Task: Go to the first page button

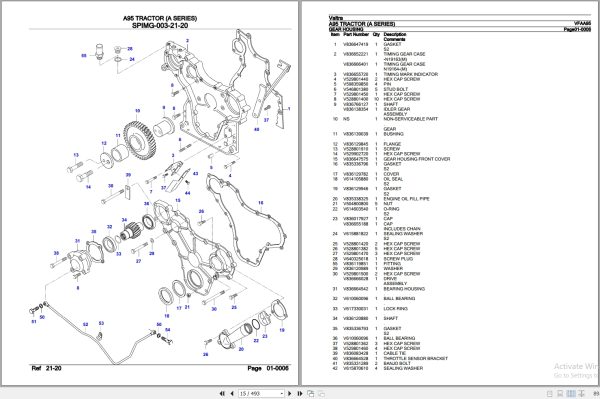Action: 222,393
